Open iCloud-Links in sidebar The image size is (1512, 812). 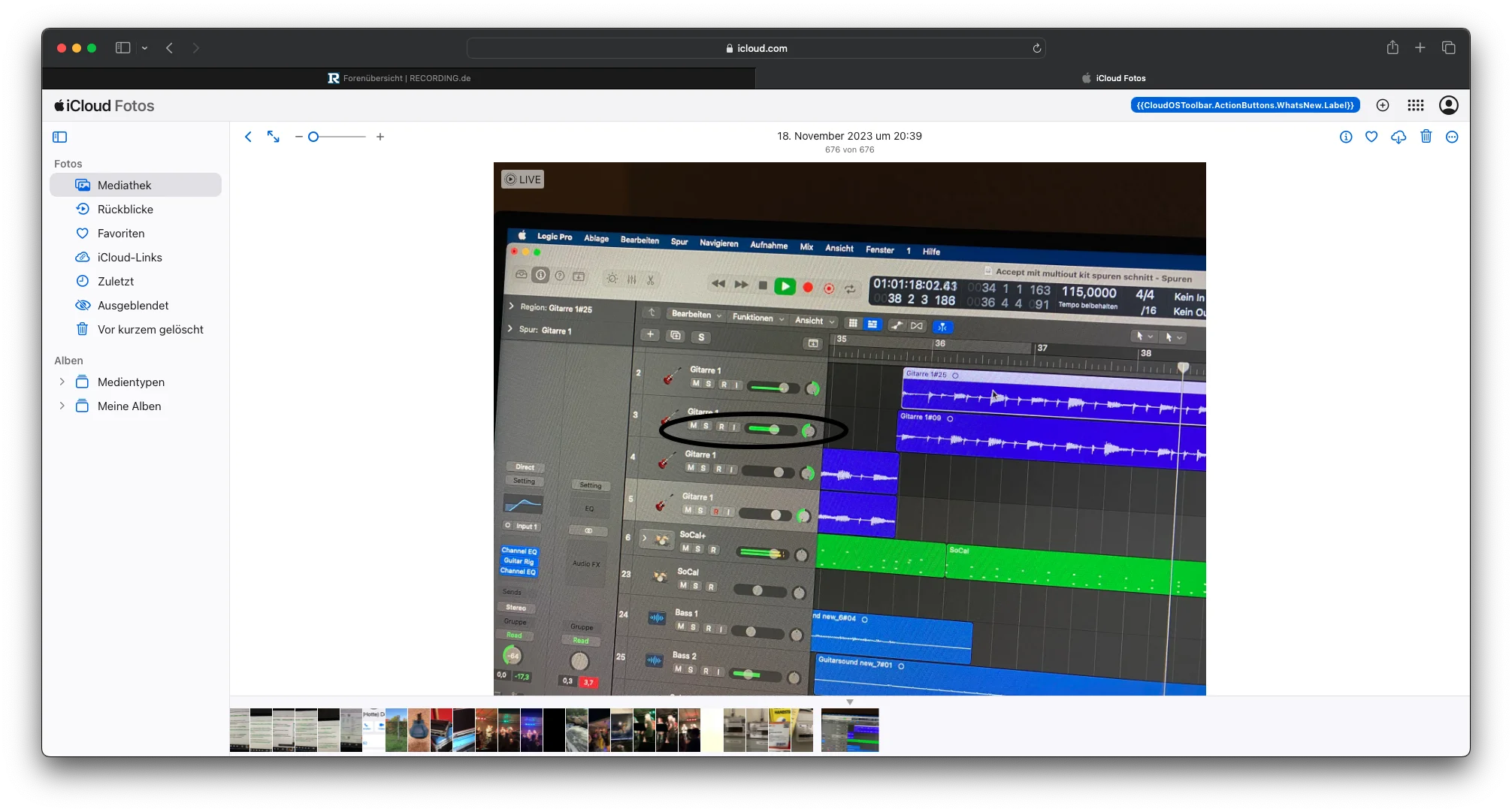[135, 257]
